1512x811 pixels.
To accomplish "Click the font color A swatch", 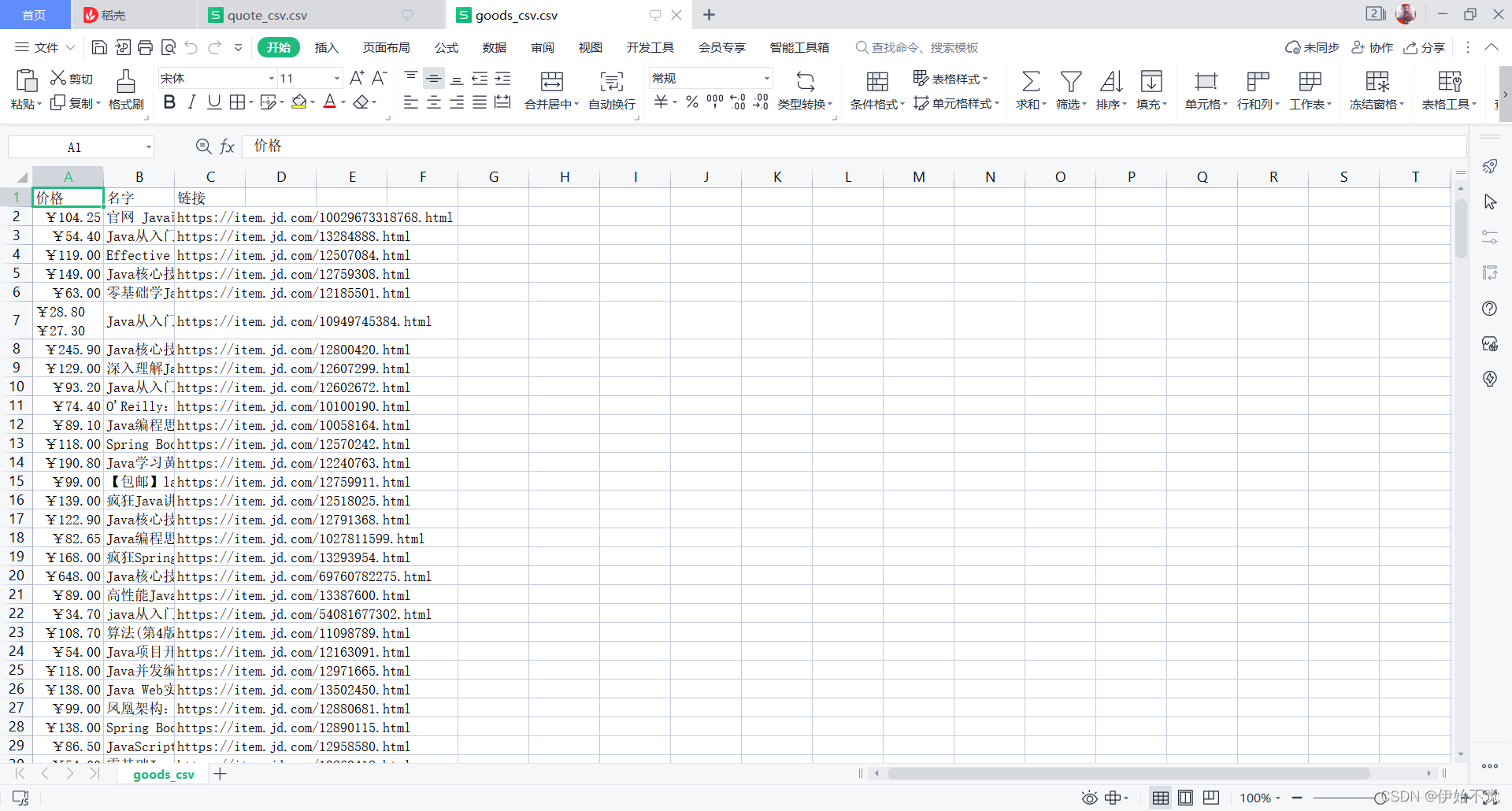I will tap(330, 102).
